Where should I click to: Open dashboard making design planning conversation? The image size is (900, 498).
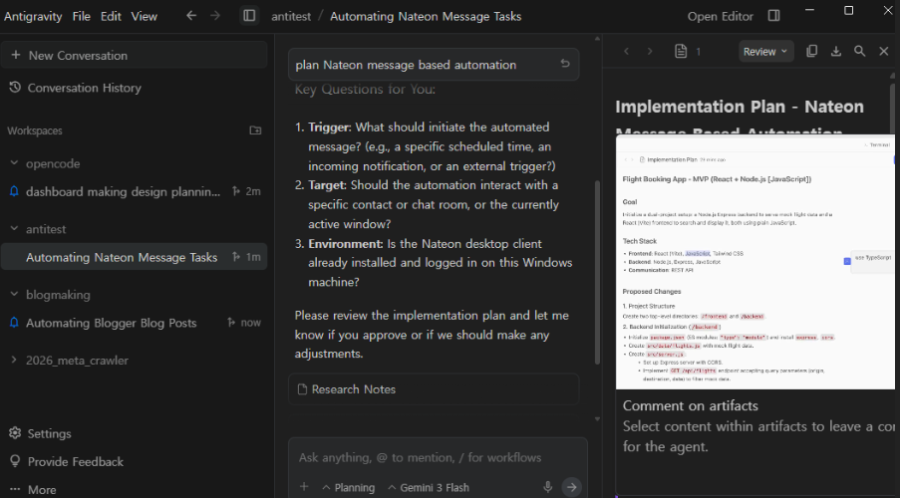tap(122, 192)
